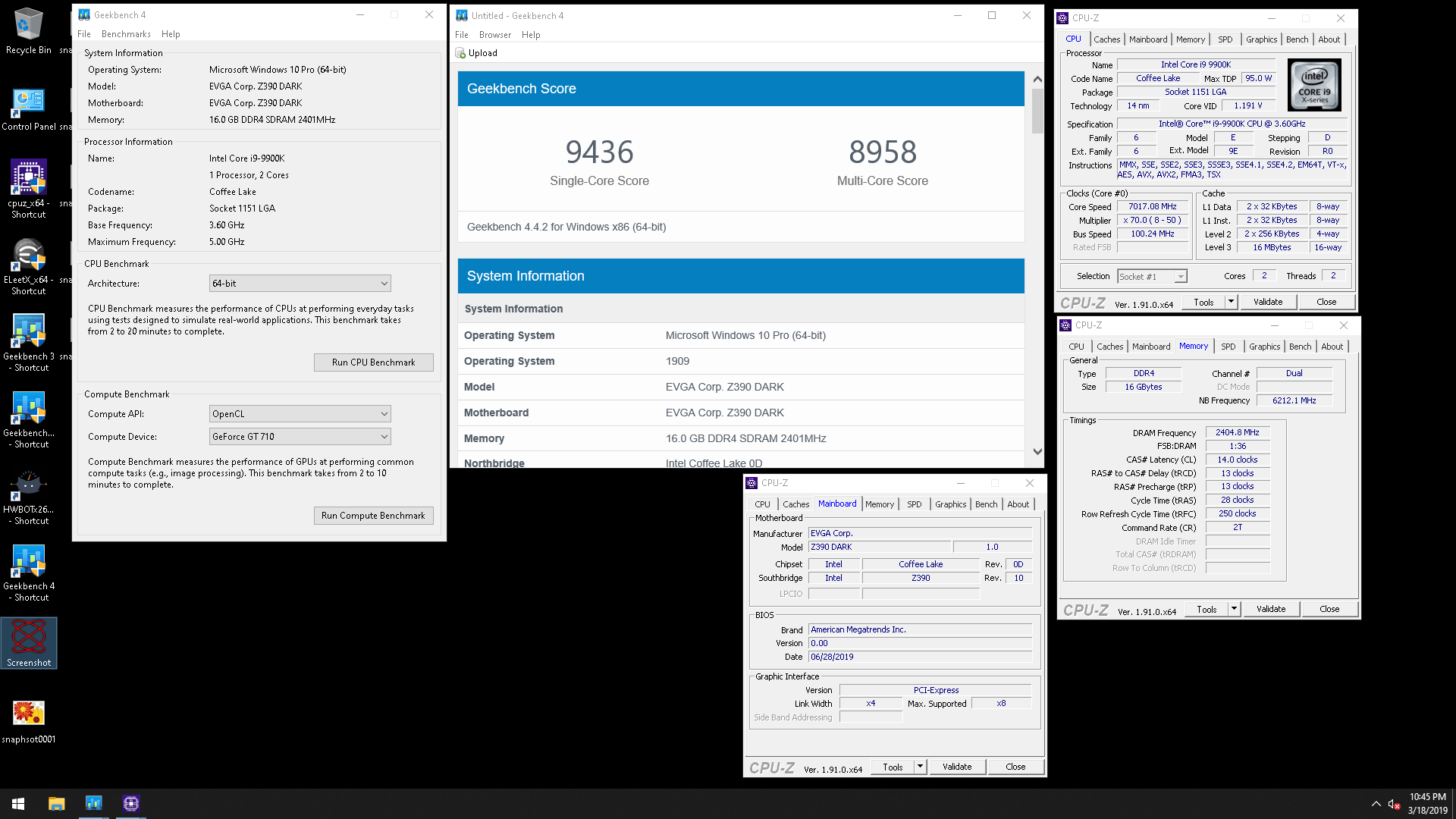
Task: Click Validate in the CPU-Z CPU window
Action: [x=1268, y=302]
